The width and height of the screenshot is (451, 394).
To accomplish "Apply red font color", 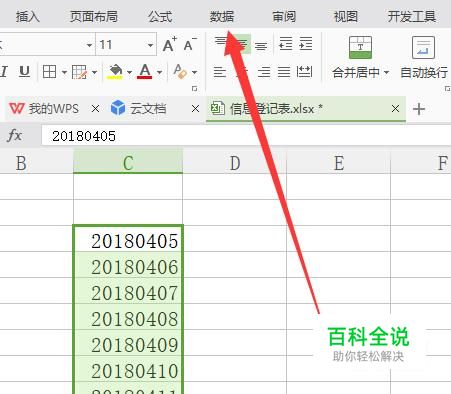I will [145, 71].
